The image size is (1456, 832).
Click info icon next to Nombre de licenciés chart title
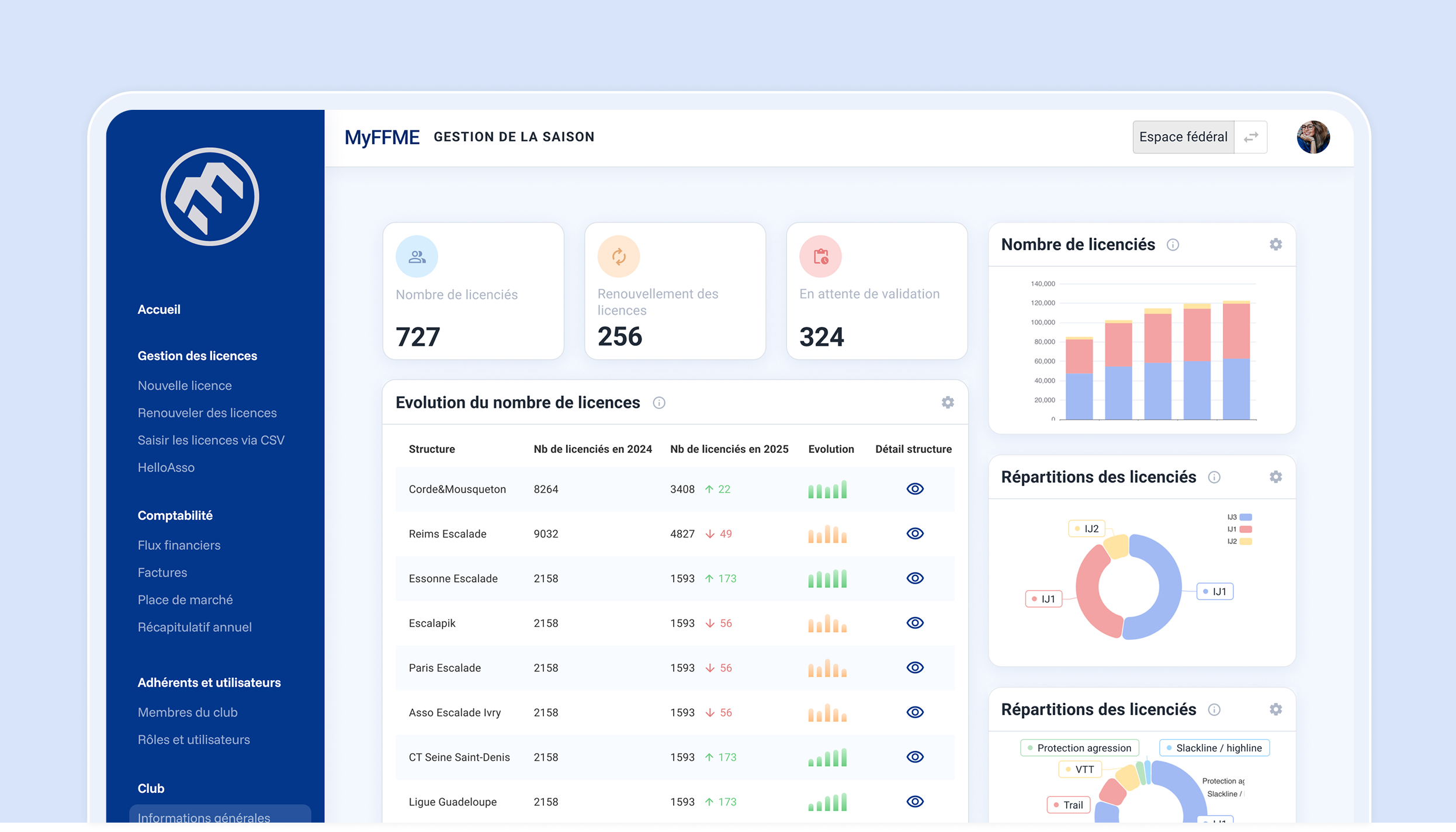[1173, 245]
